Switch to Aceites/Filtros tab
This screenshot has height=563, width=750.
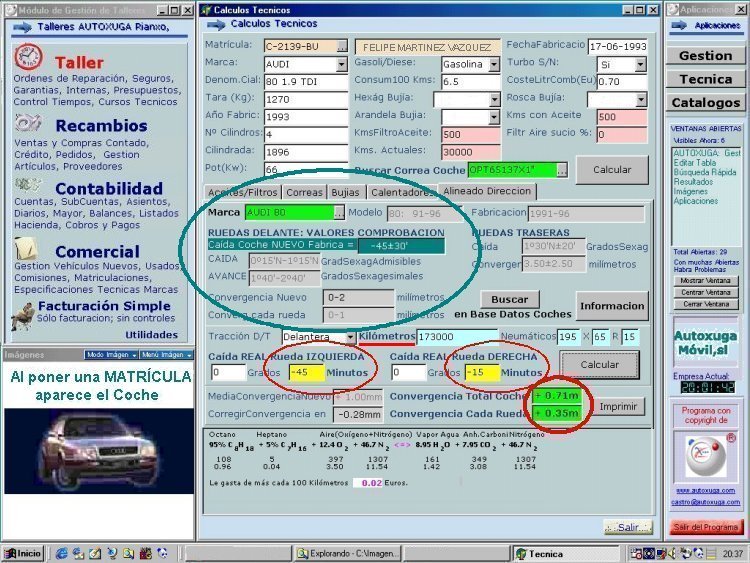242,192
